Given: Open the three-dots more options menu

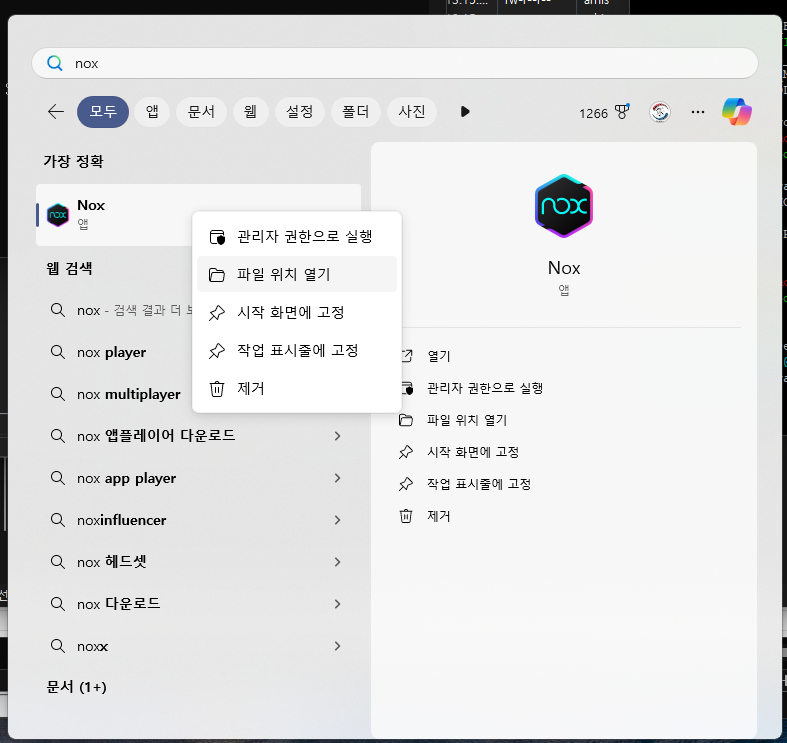Looking at the screenshot, I should click(x=698, y=112).
